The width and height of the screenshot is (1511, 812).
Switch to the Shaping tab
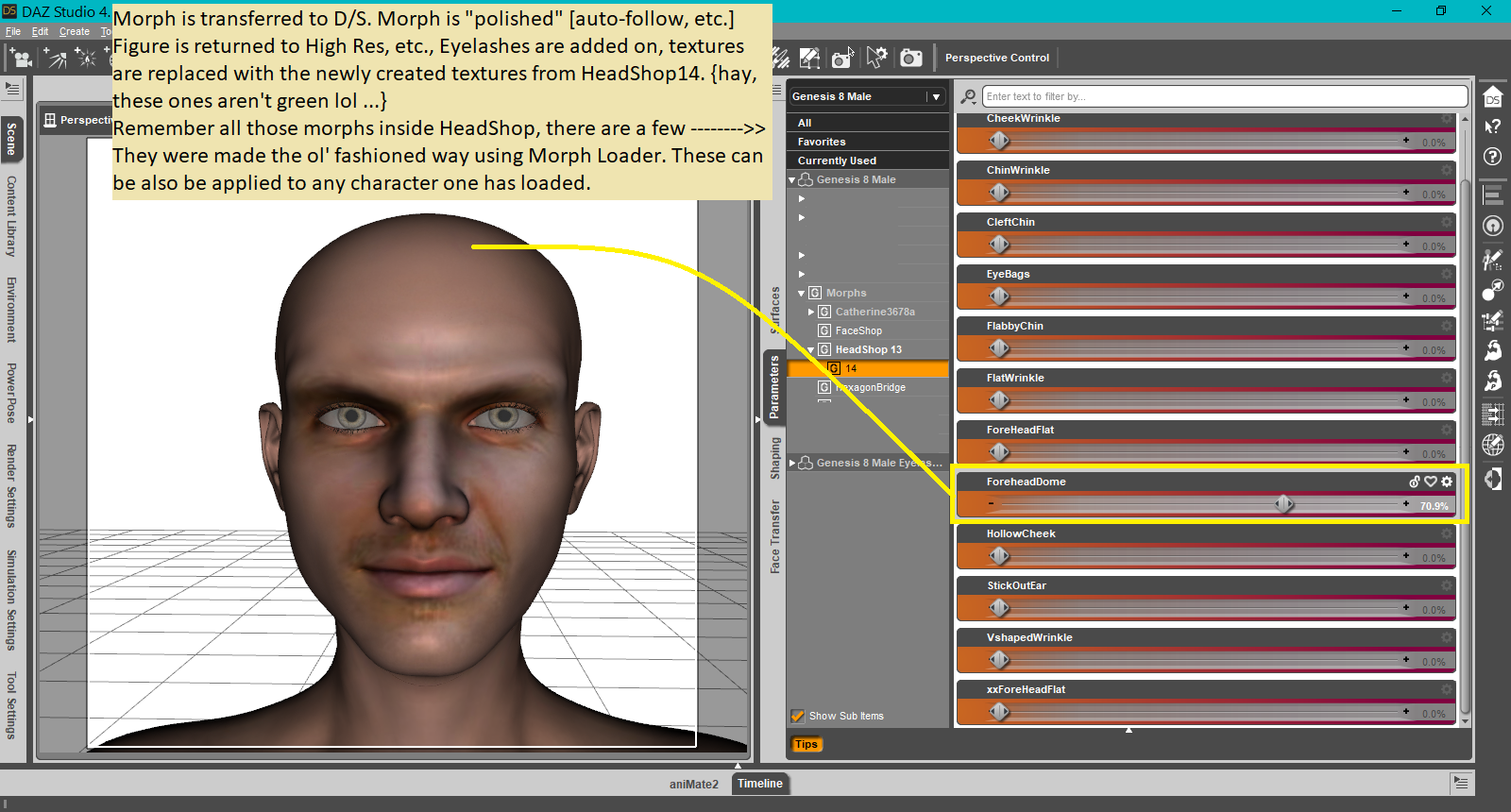point(775,458)
